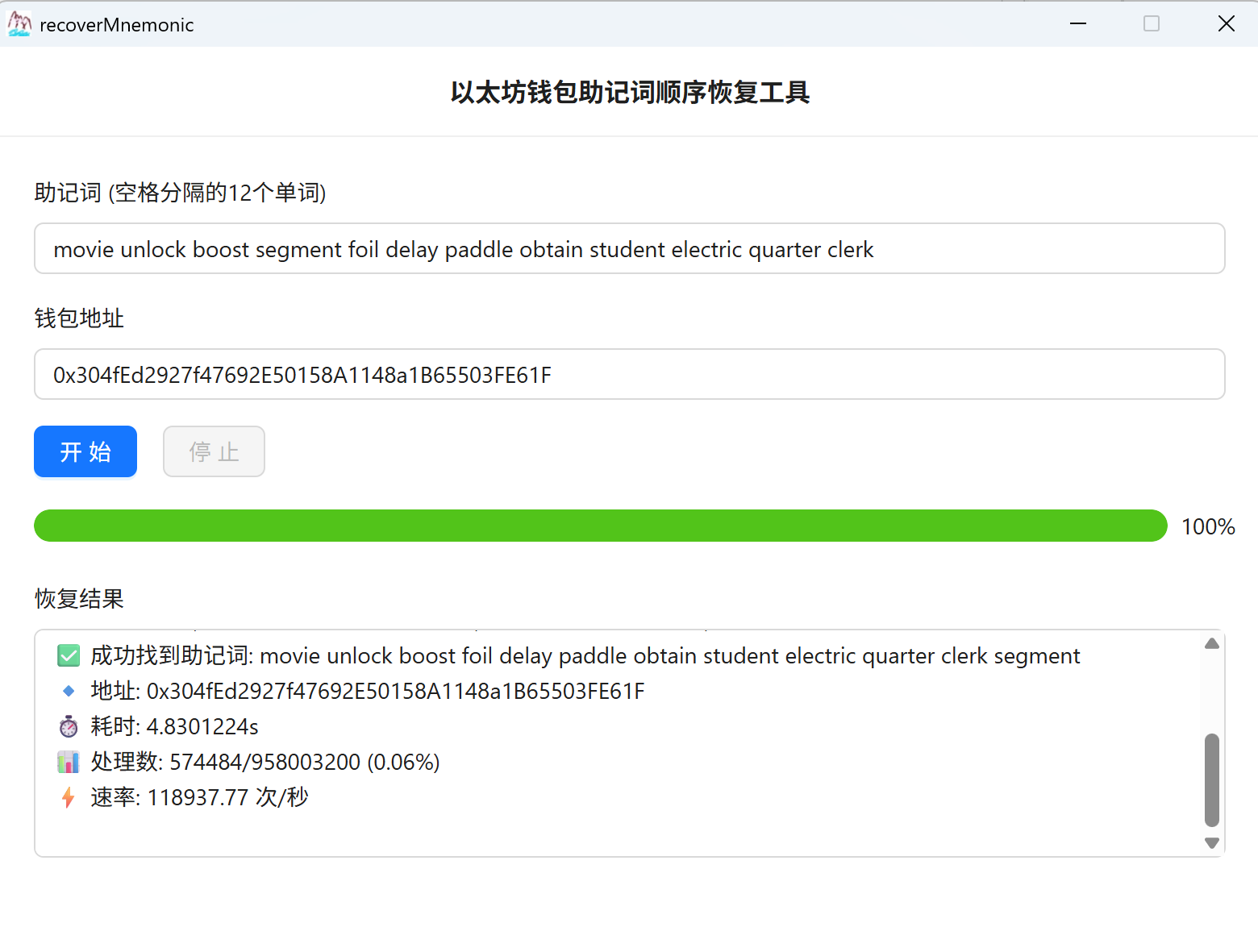
Task: Click the green progress bar
Action: [x=600, y=526]
